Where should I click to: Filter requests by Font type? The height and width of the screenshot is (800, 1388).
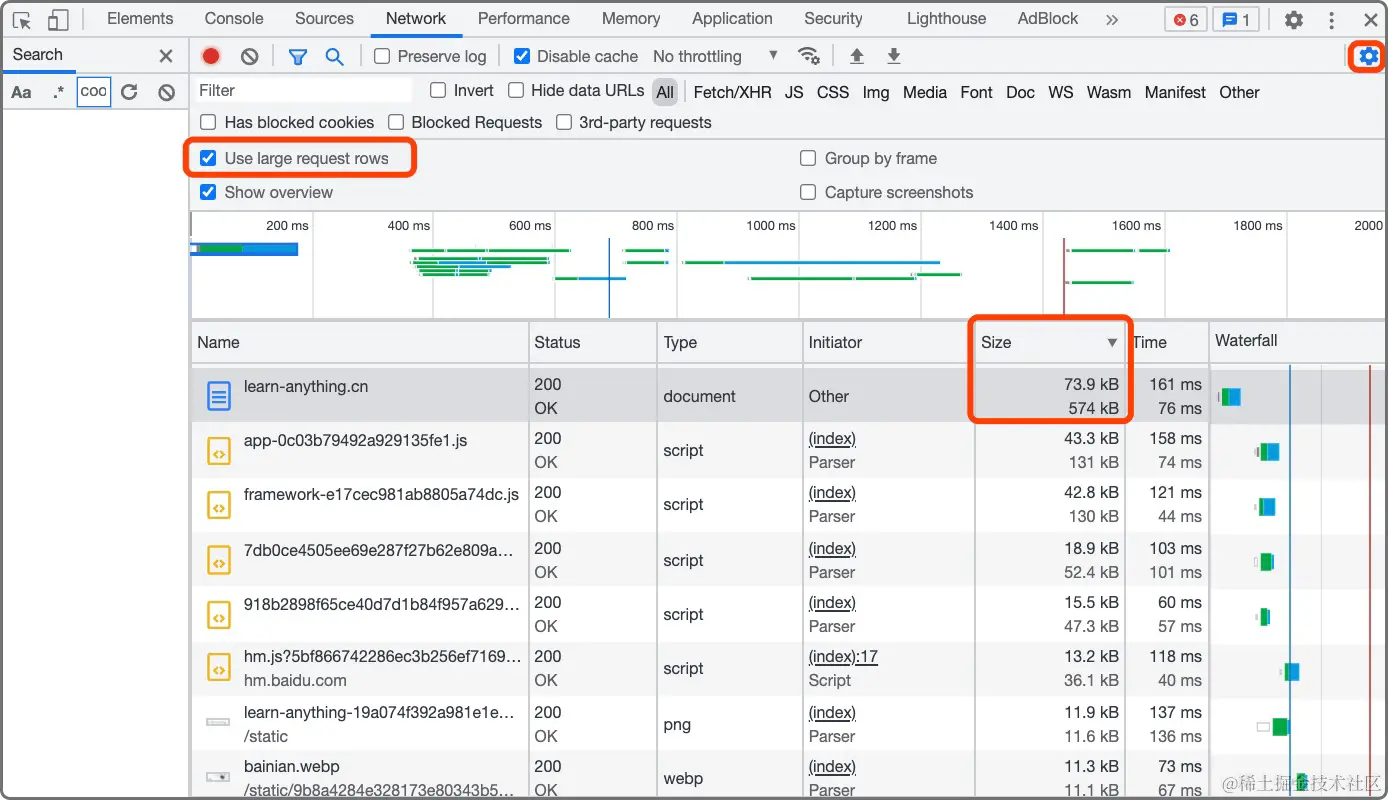tap(976, 92)
